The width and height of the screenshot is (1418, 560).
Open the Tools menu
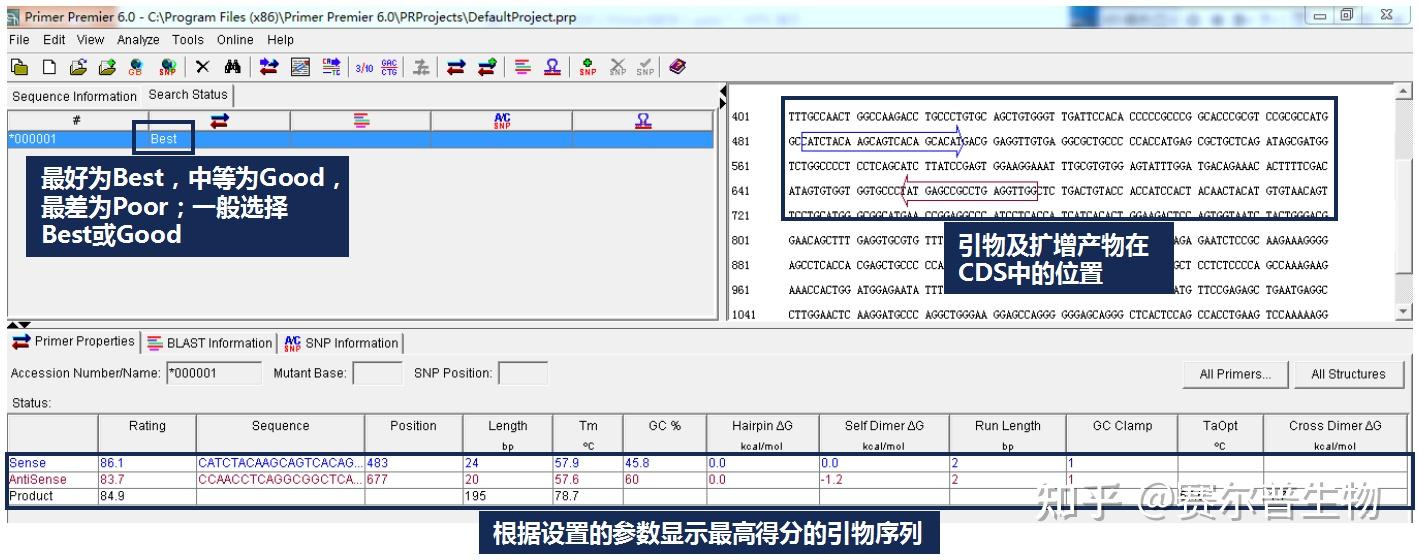point(187,40)
